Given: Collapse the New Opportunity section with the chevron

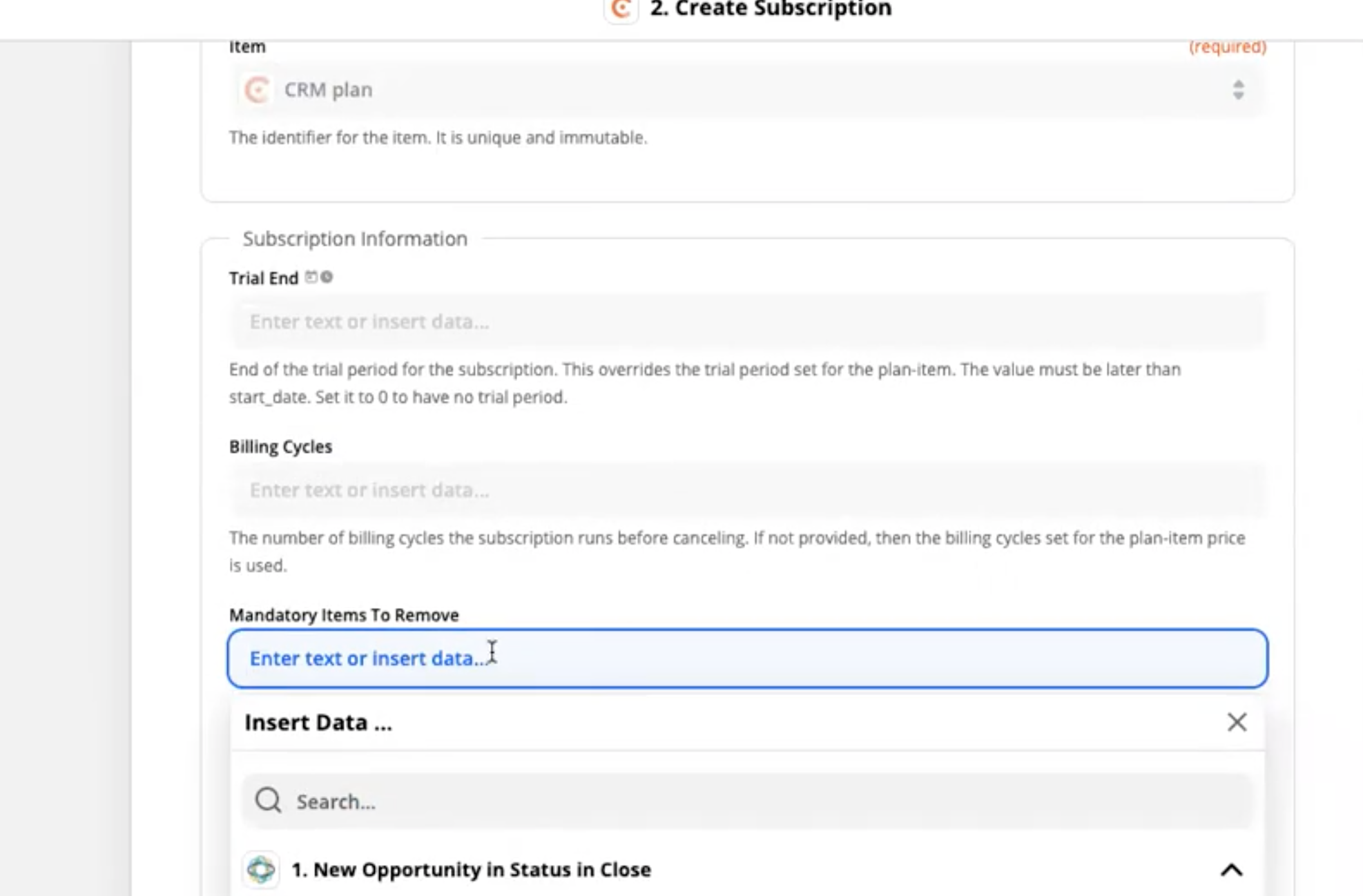Looking at the screenshot, I should click(x=1231, y=870).
